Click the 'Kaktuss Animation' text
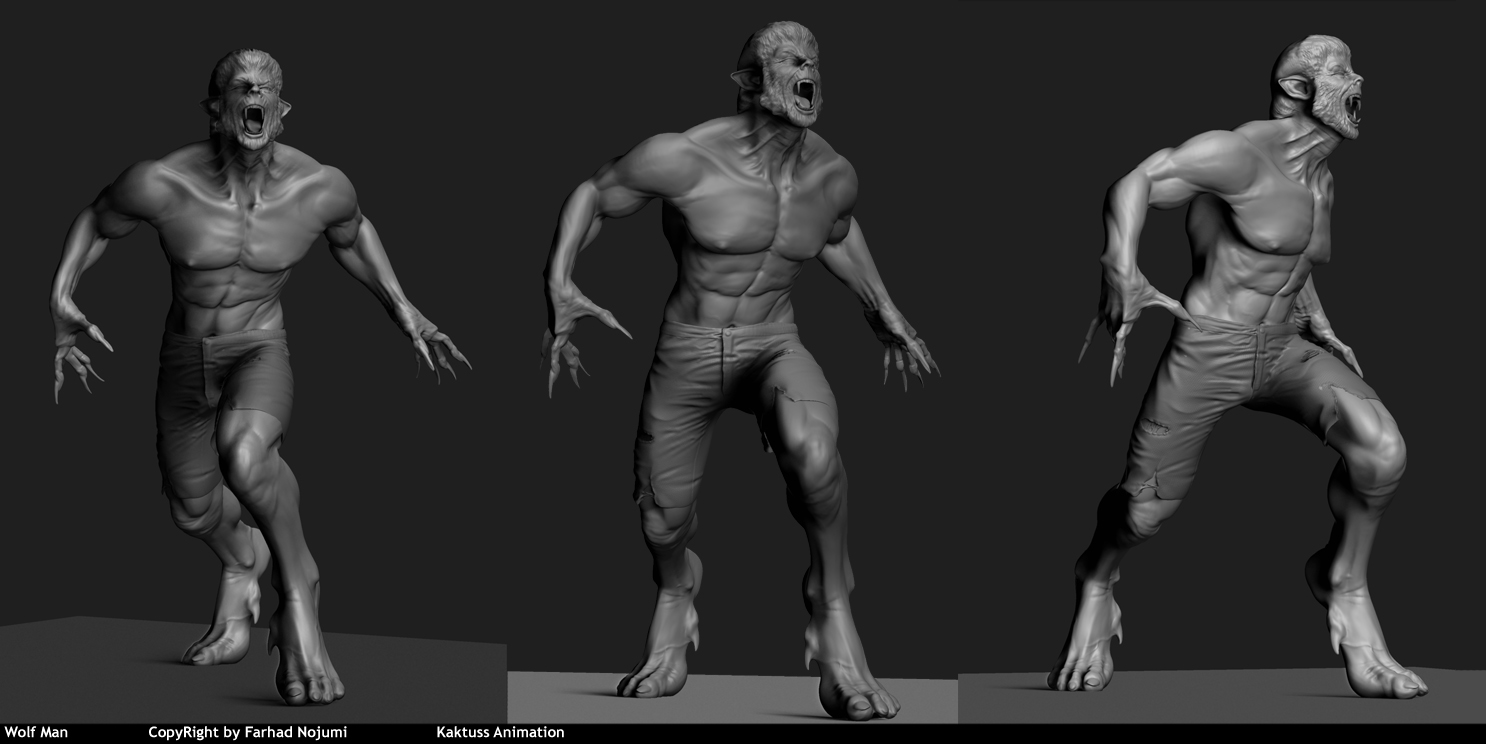Image resolution: width=1486 pixels, height=744 pixels. 500,733
